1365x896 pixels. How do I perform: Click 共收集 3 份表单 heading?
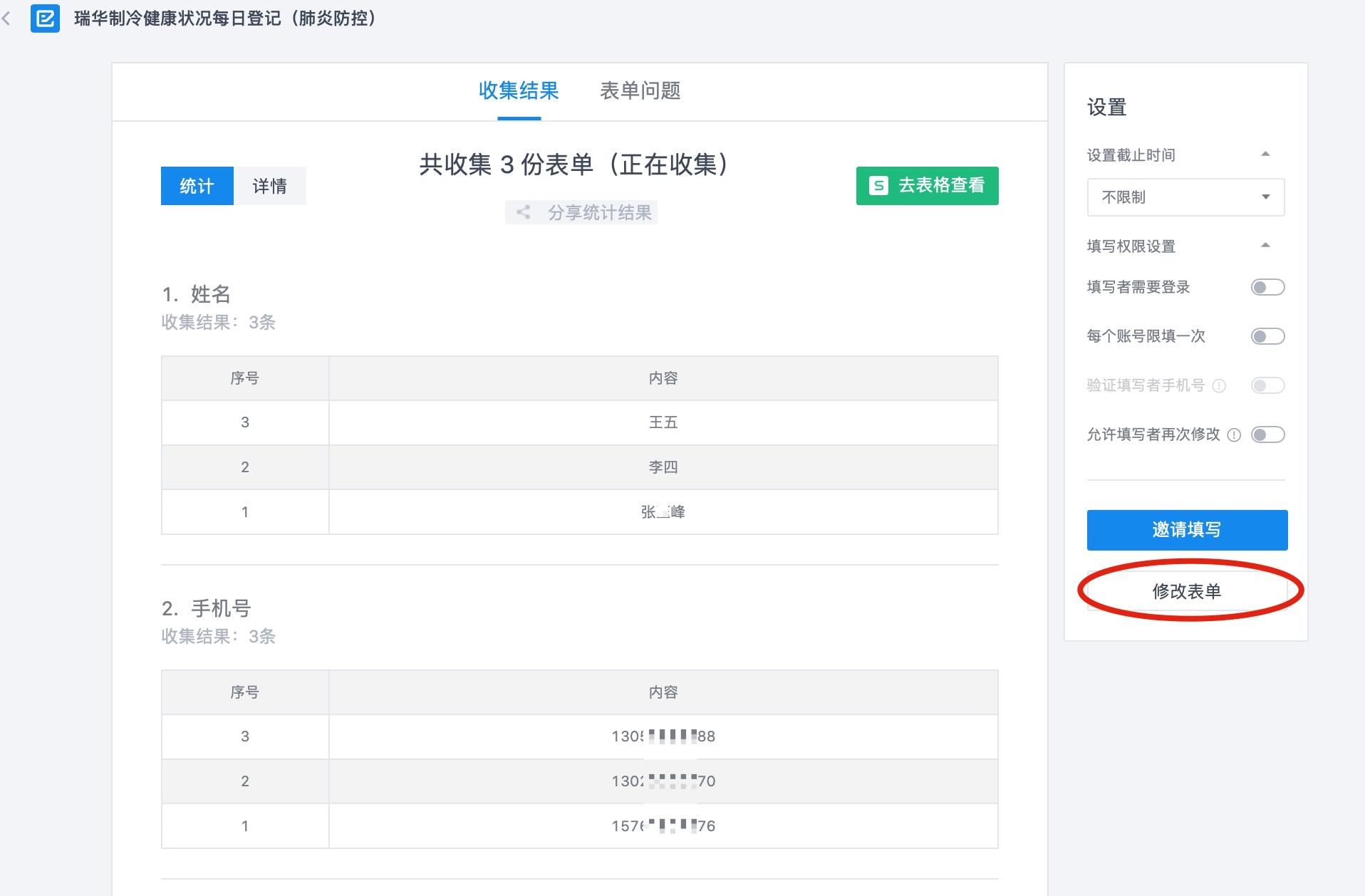click(574, 165)
